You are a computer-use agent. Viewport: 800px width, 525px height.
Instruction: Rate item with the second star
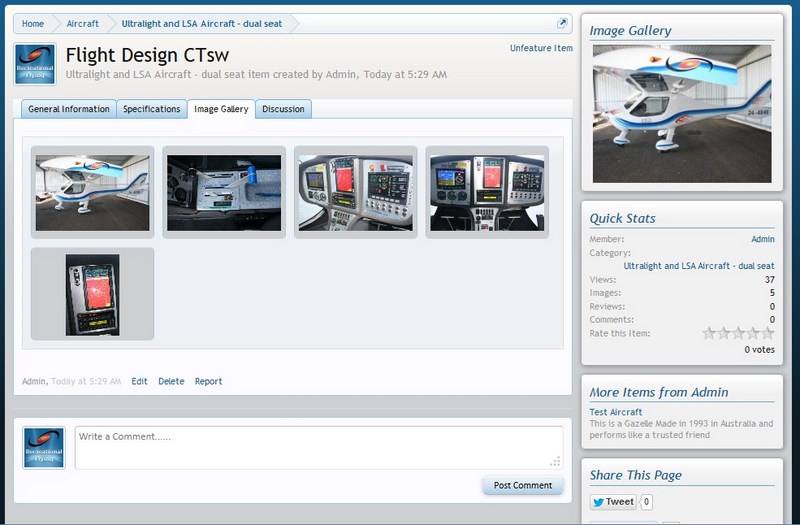click(x=723, y=333)
